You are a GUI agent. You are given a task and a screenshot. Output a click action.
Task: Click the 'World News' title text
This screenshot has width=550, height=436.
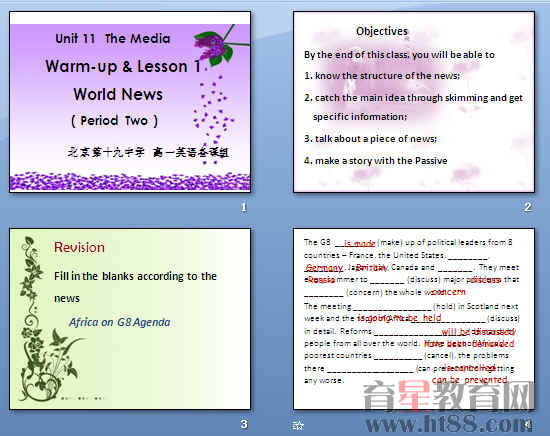point(118,94)
